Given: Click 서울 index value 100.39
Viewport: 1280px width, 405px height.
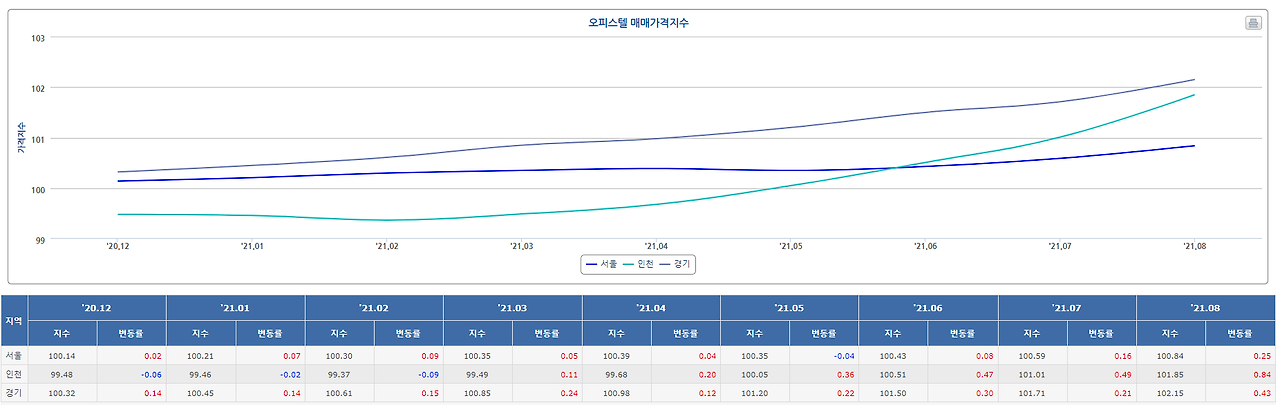Looking at the screenshot, I should 616,355.
